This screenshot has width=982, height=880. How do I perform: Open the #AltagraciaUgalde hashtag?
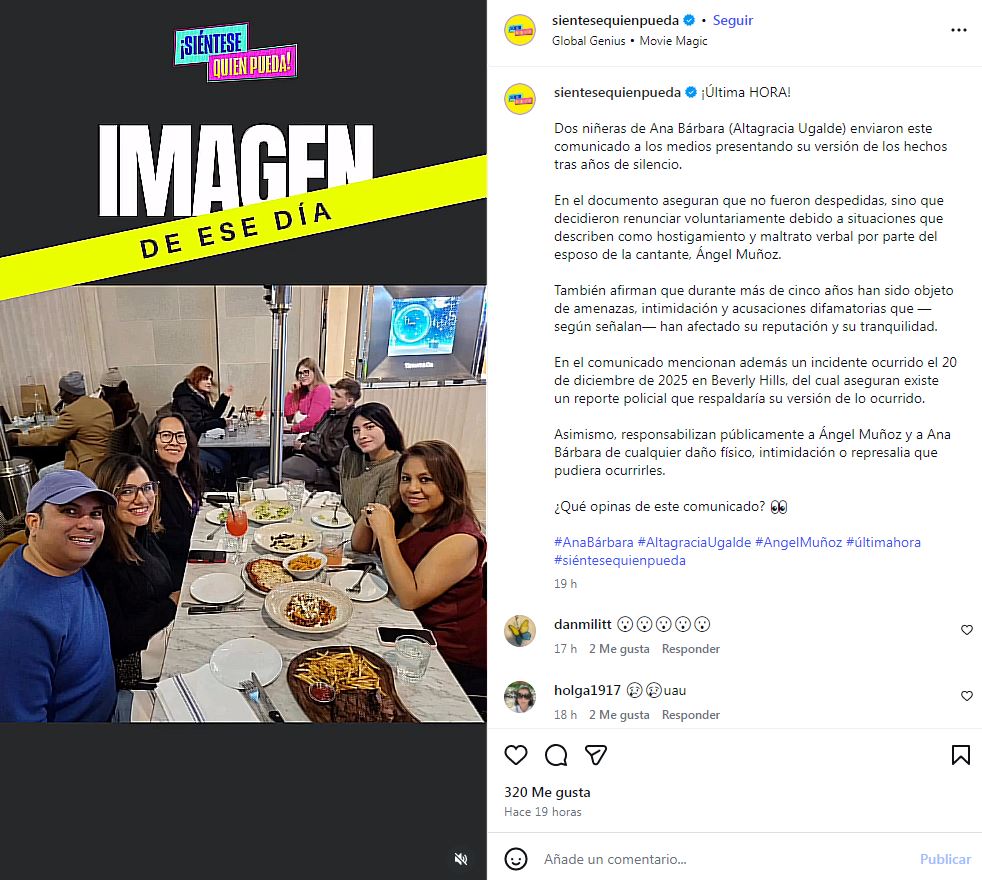tap(694, 542)
